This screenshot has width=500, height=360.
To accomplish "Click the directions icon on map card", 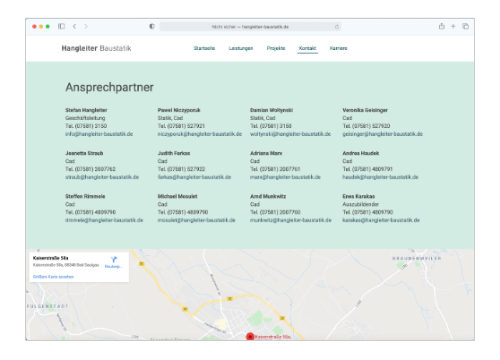I will pyautogui.click(x=114, y=260).
